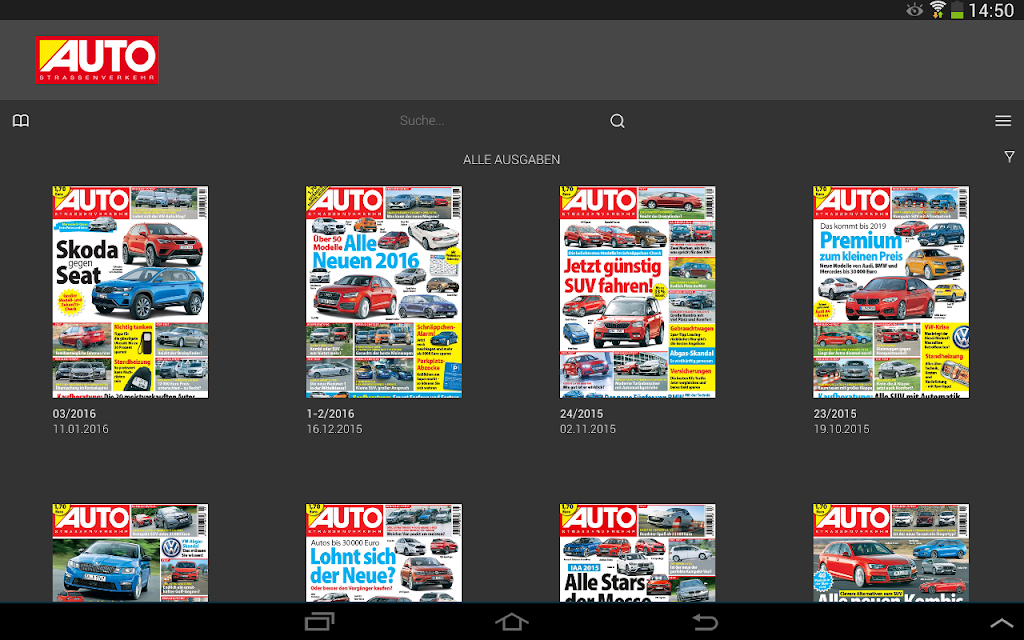This screenshot has width=1024, height=640.
Task: Open cover titled Lohnt sich der Neue?
Action: (x=384, y=552)
